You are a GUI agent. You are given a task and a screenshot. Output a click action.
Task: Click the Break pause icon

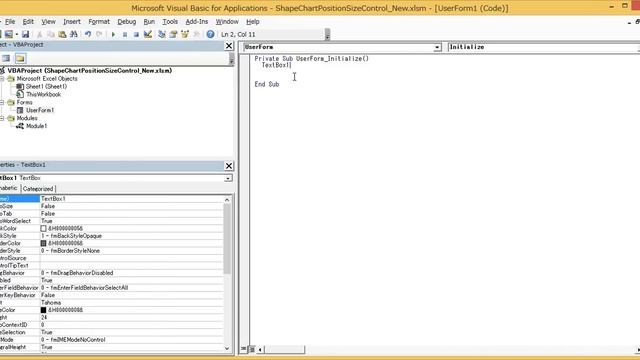[125, 35]
